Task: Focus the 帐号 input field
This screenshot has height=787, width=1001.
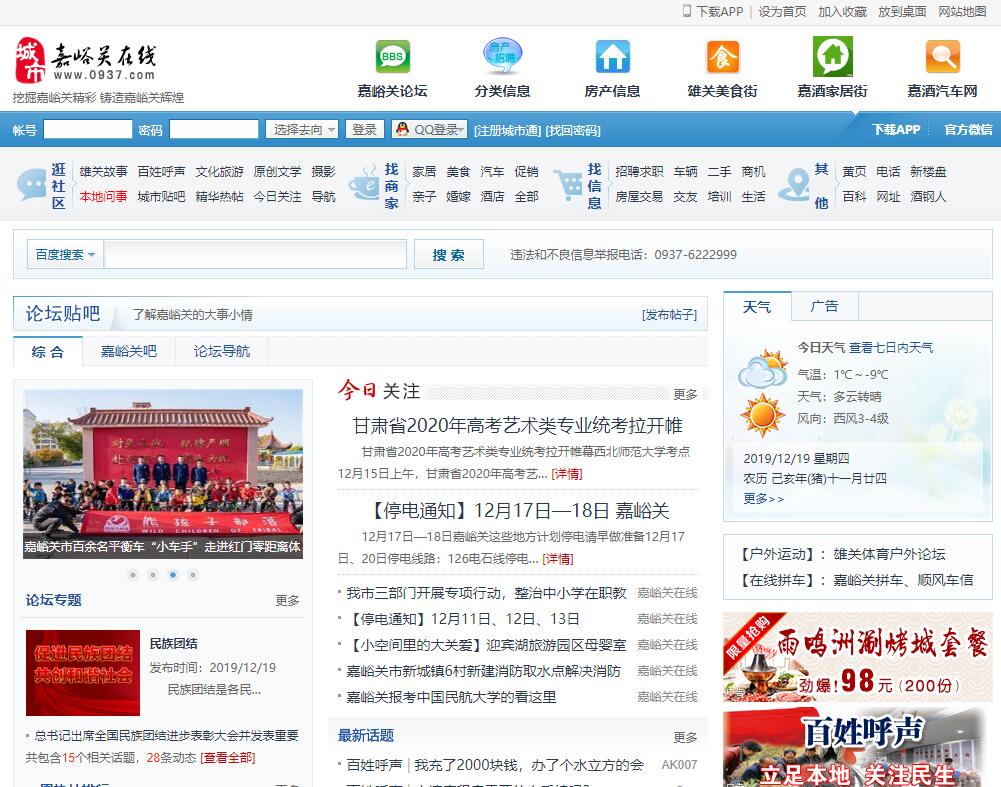Action: (x=87, y=130)
